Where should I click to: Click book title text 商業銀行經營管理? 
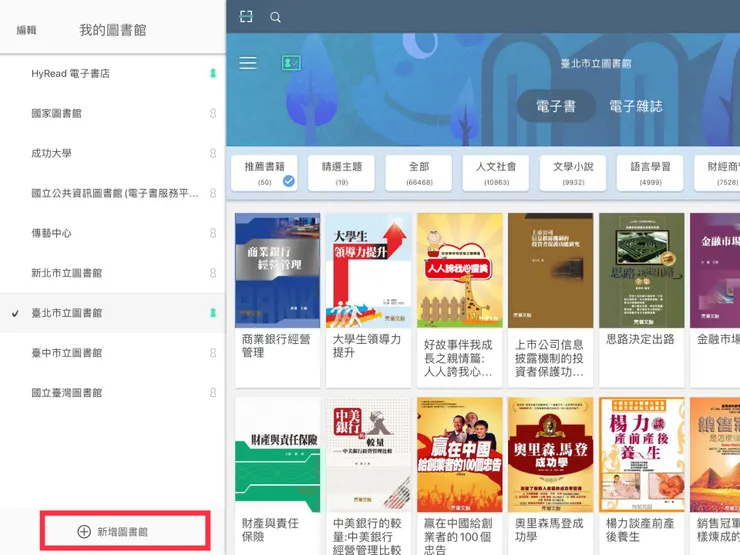tap(276, 346)
